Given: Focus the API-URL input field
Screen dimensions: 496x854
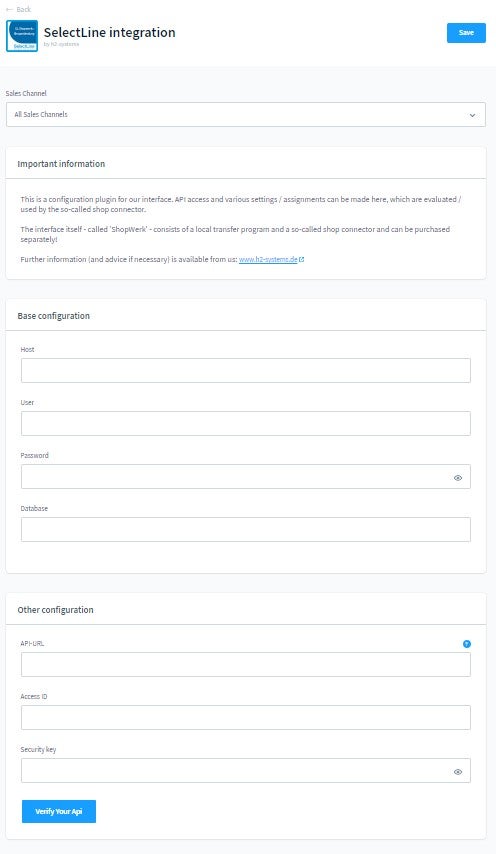Looking at the screenshot, I should click(x=246, y=664).
